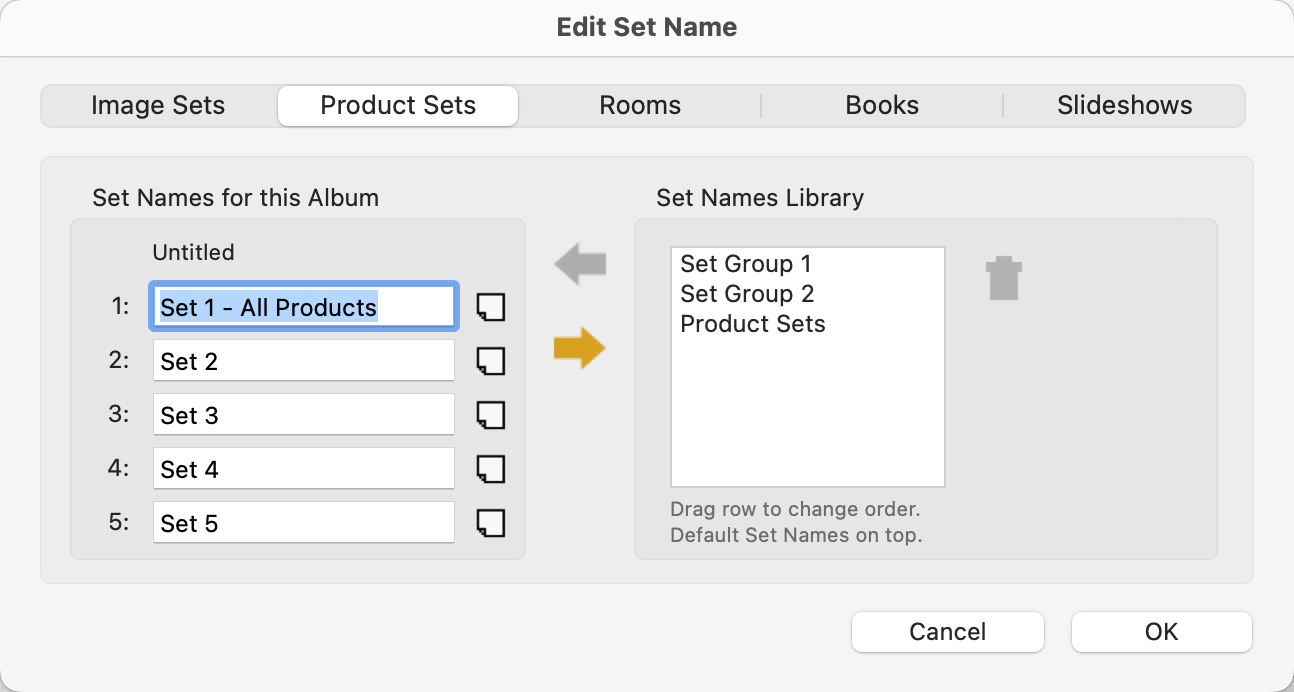The width and height of the screenshot is (1294, 692).
Task: Click the note icon beside Set 4 field
Action: (490, 469)
